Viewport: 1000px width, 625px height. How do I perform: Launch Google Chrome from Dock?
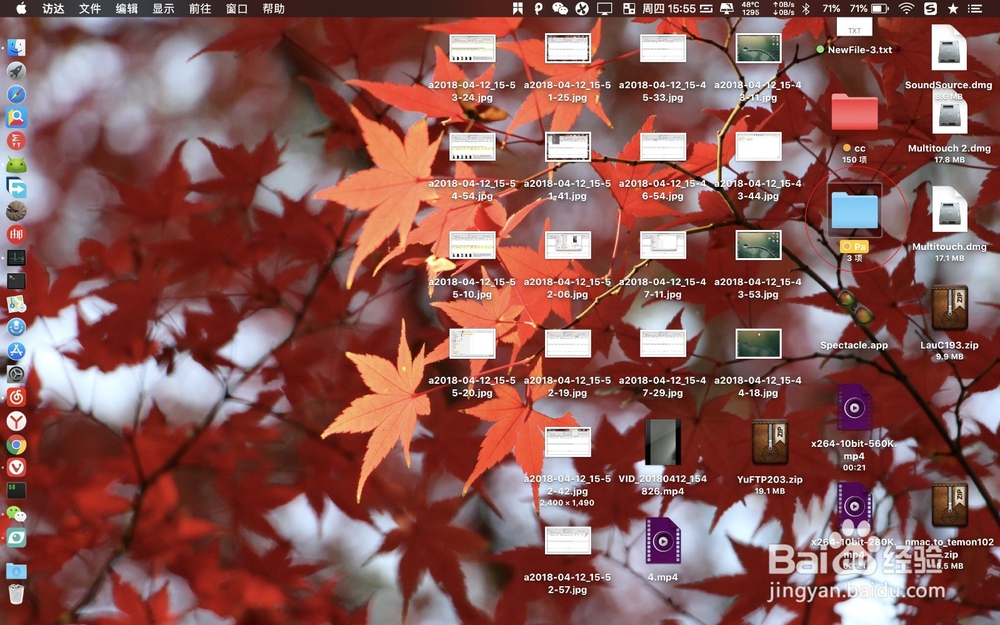[x=17, y=445]
